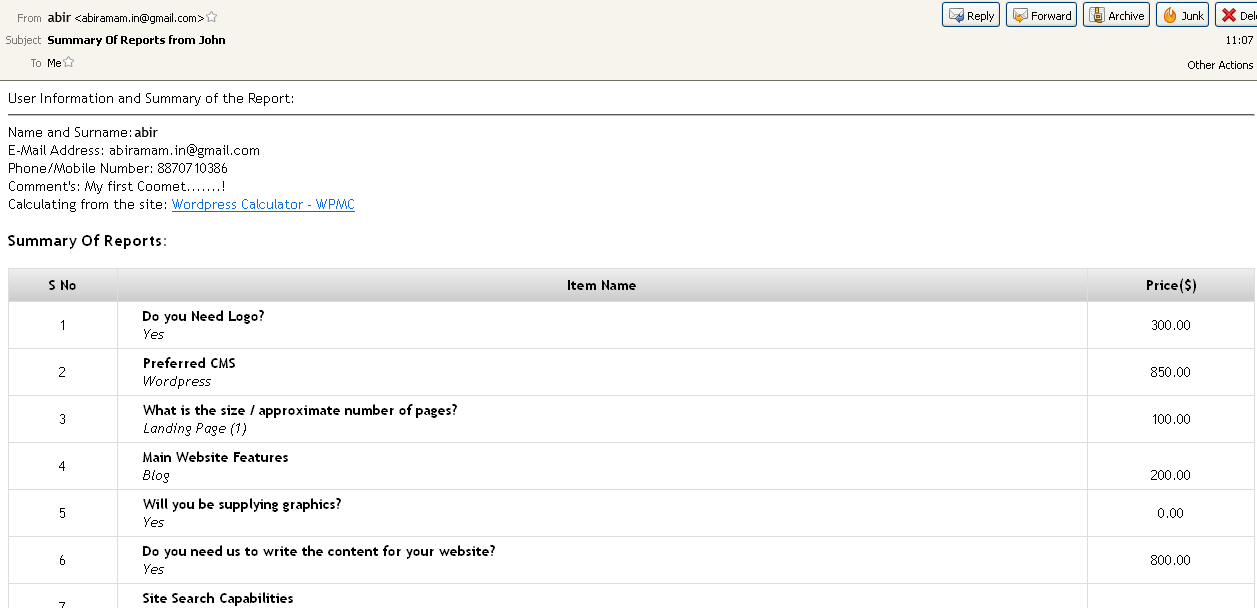This screenshot has width=1257, height=608.
Task: Click the 850.00 price cell
Action: pyautogui.click(x=1170, y=372)
